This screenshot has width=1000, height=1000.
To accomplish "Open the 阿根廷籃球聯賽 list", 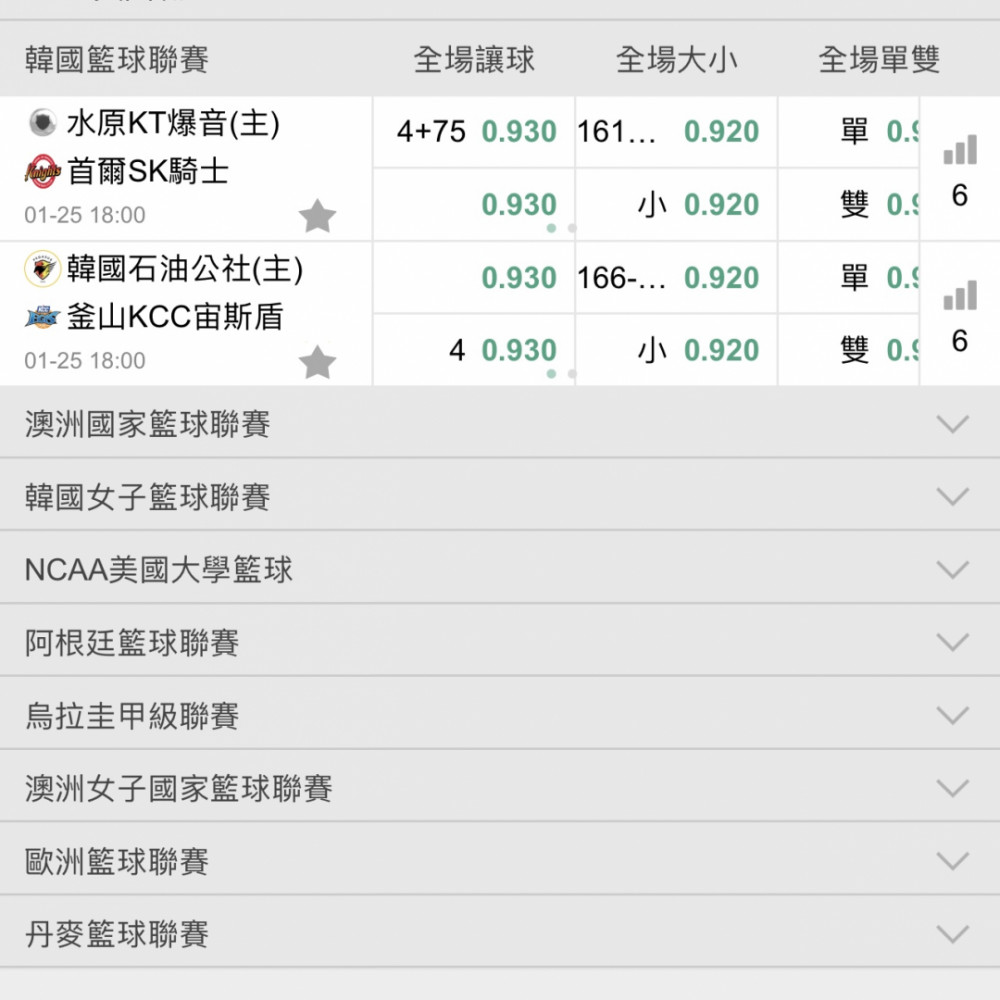I will point(952,642).
